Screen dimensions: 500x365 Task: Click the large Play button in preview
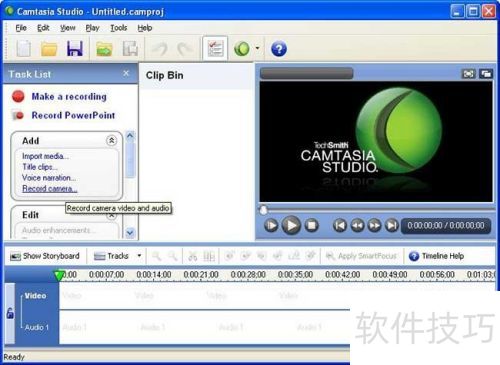pyautogui.click(x=291, y=226)
